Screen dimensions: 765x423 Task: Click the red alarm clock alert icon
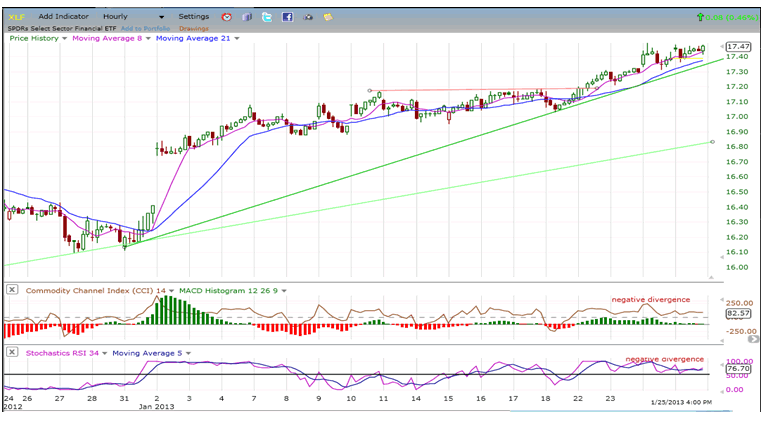point(228,17)
